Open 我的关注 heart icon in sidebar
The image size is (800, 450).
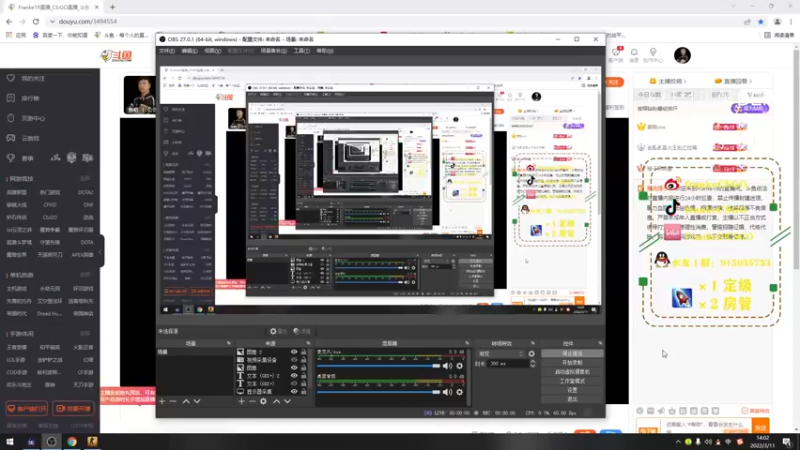[x=11, y=78]
